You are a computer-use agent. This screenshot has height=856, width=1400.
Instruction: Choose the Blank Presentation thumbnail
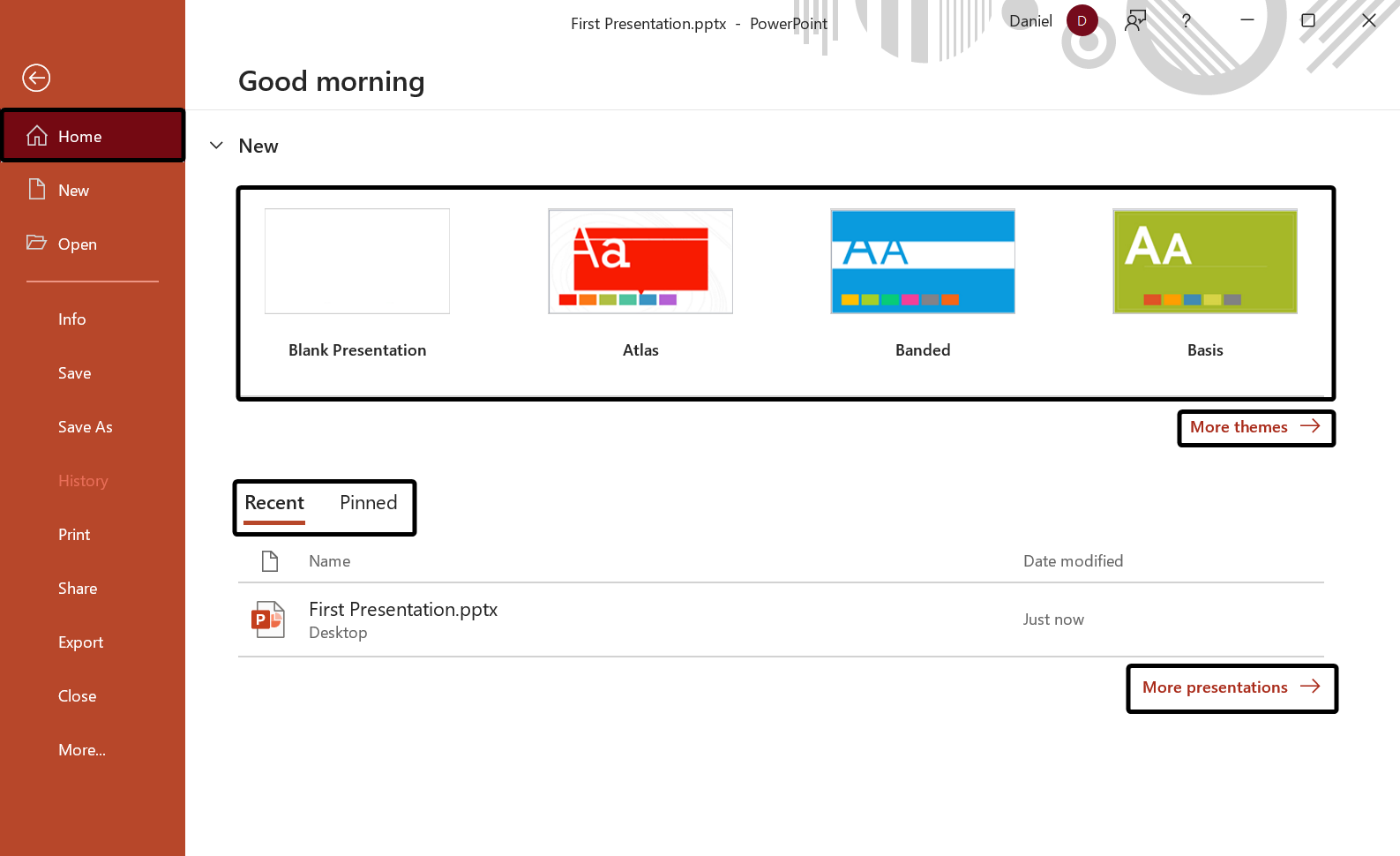click(357, 262)
